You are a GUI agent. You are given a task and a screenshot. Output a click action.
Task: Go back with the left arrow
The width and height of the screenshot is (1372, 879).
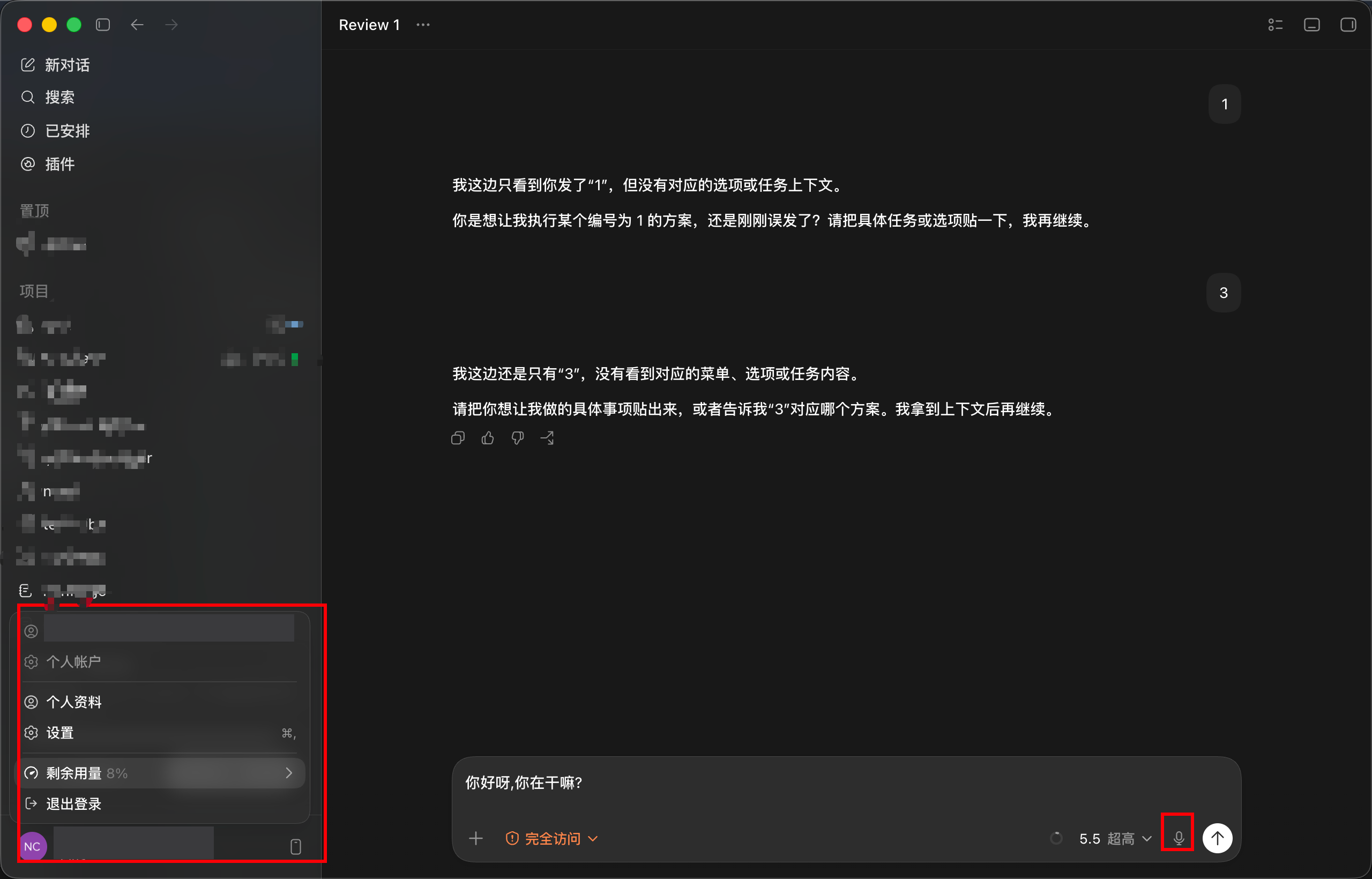[x=137, y=25]
